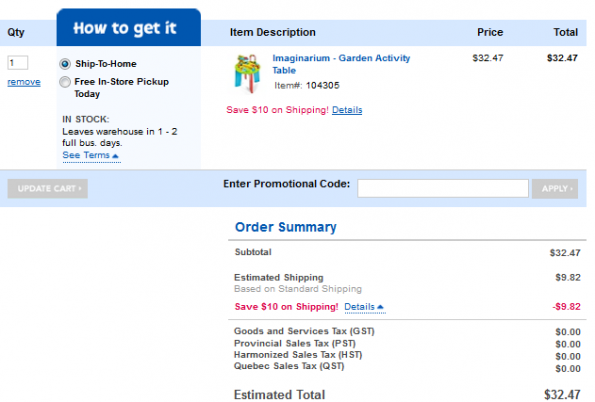Apply the promotional code
Viewport: 595px width, 402px height.
click(555, 189)
